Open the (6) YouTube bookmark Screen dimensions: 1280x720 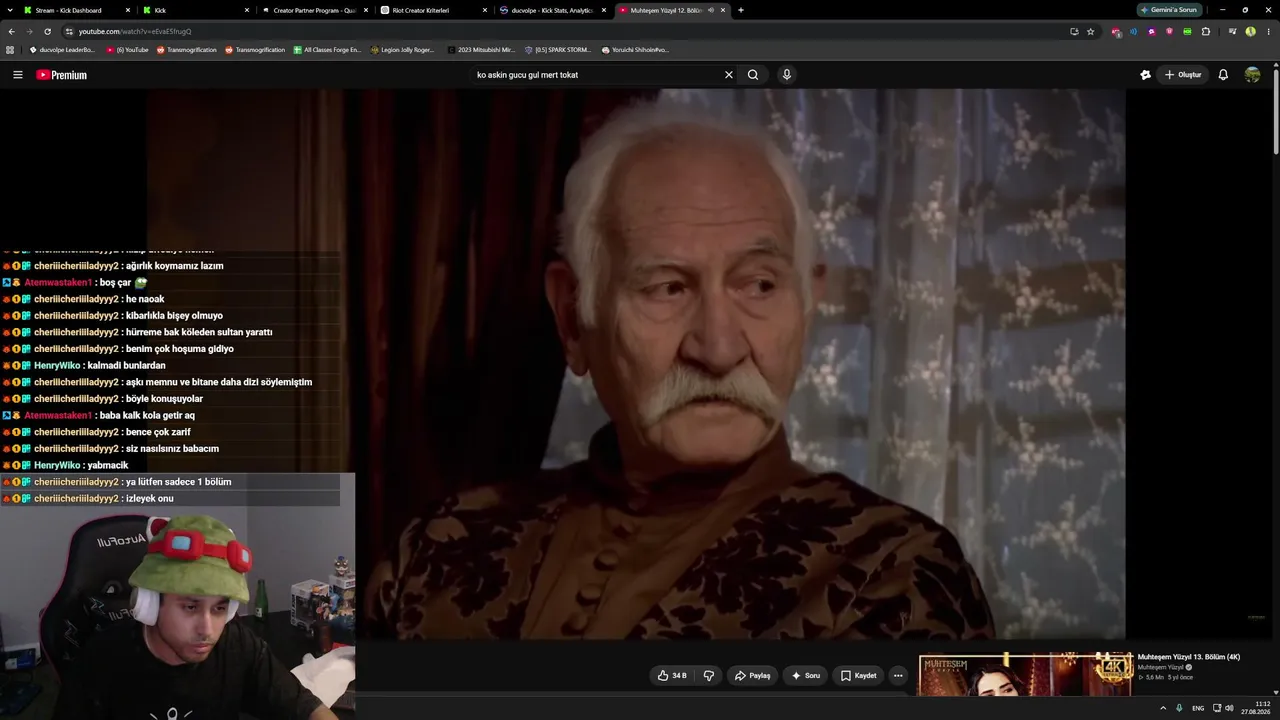[x=128, y=49]
